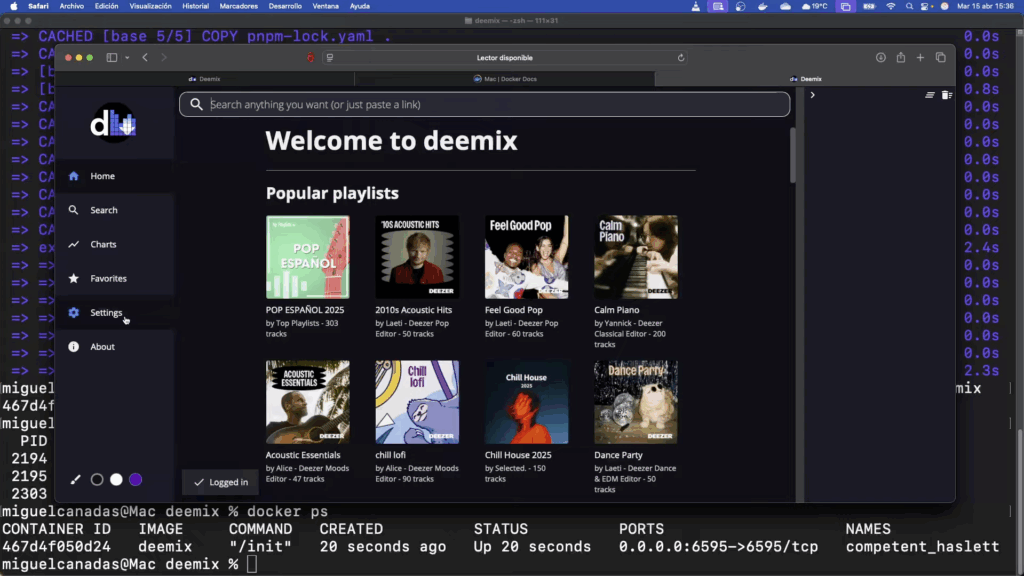
Task: Click the Logged in notification
Action: coord(221,483)
